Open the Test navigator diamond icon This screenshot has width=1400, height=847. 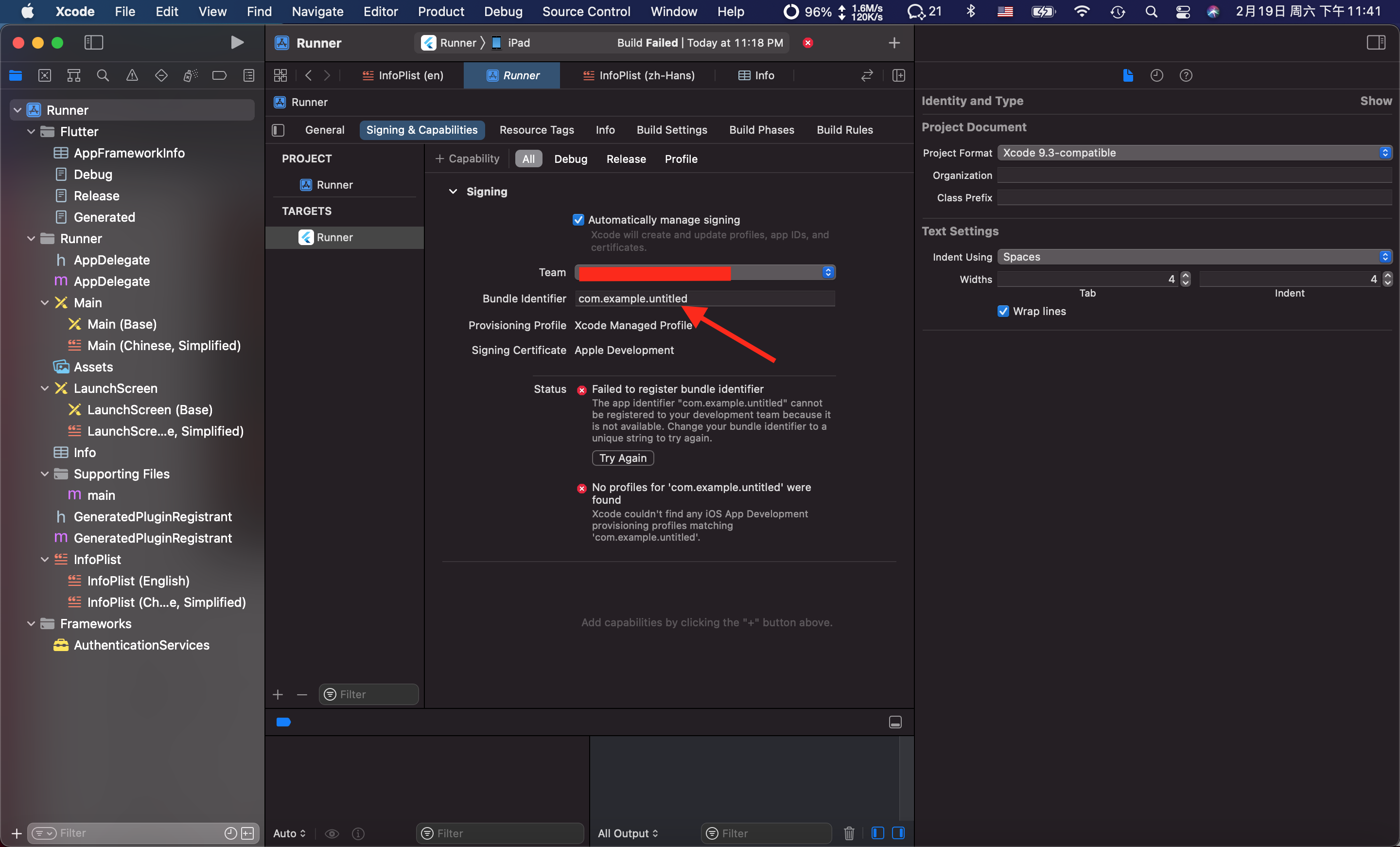coord(161,75)
